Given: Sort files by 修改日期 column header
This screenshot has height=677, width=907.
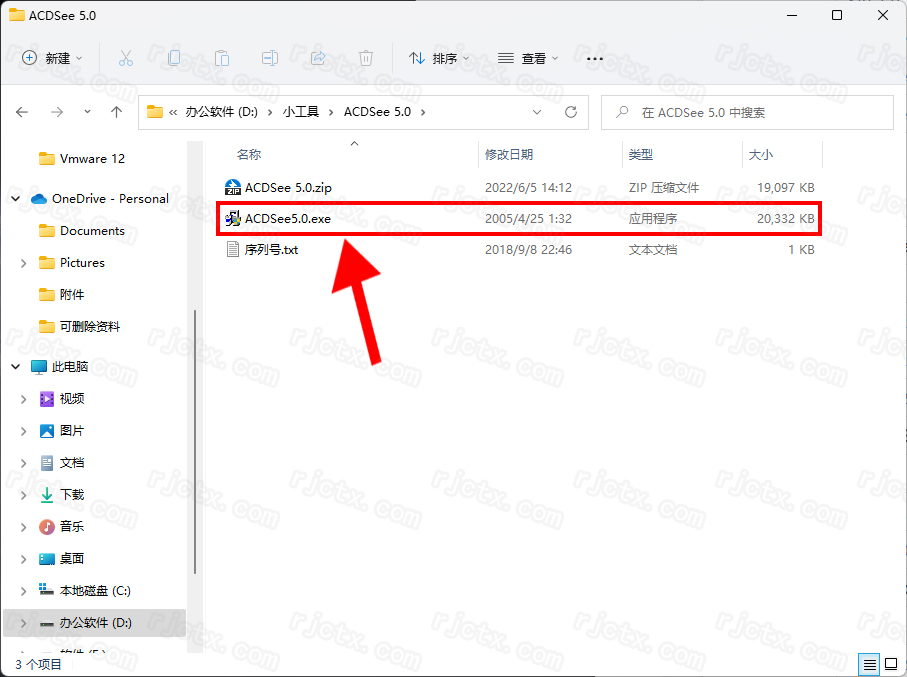Looking at the screenshot, I should pyautogui.click(x=509, y=154).
